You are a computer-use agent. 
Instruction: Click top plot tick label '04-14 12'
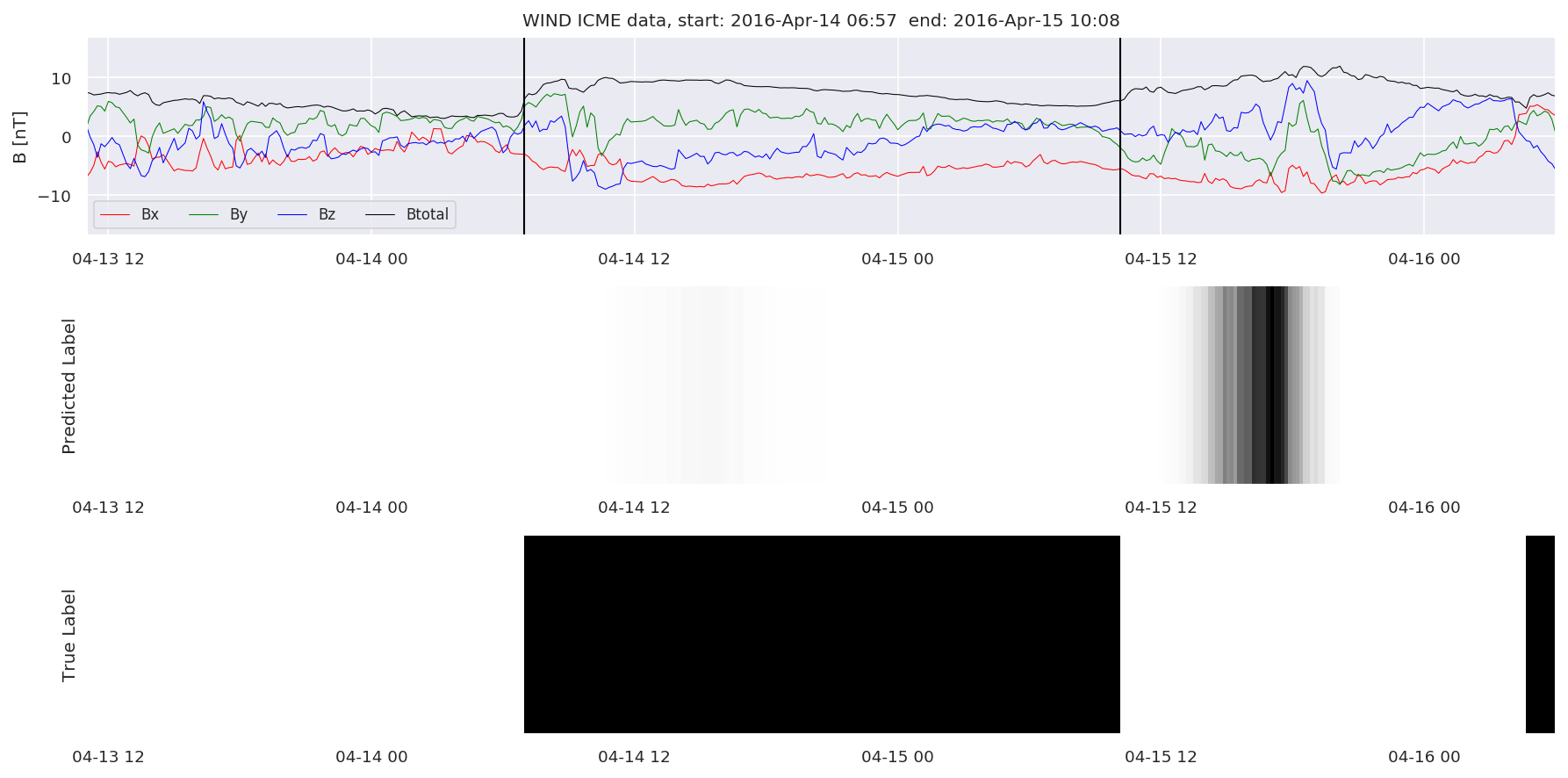pyautogui.click(x=634, y=259)
